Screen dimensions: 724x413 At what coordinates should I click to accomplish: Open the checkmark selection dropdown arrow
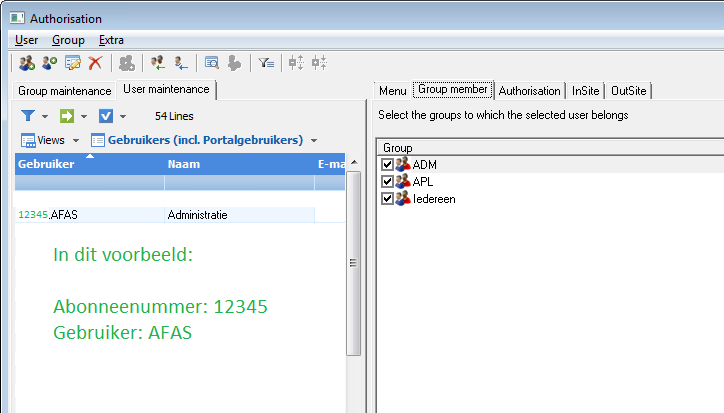click(x=123, y=116)
